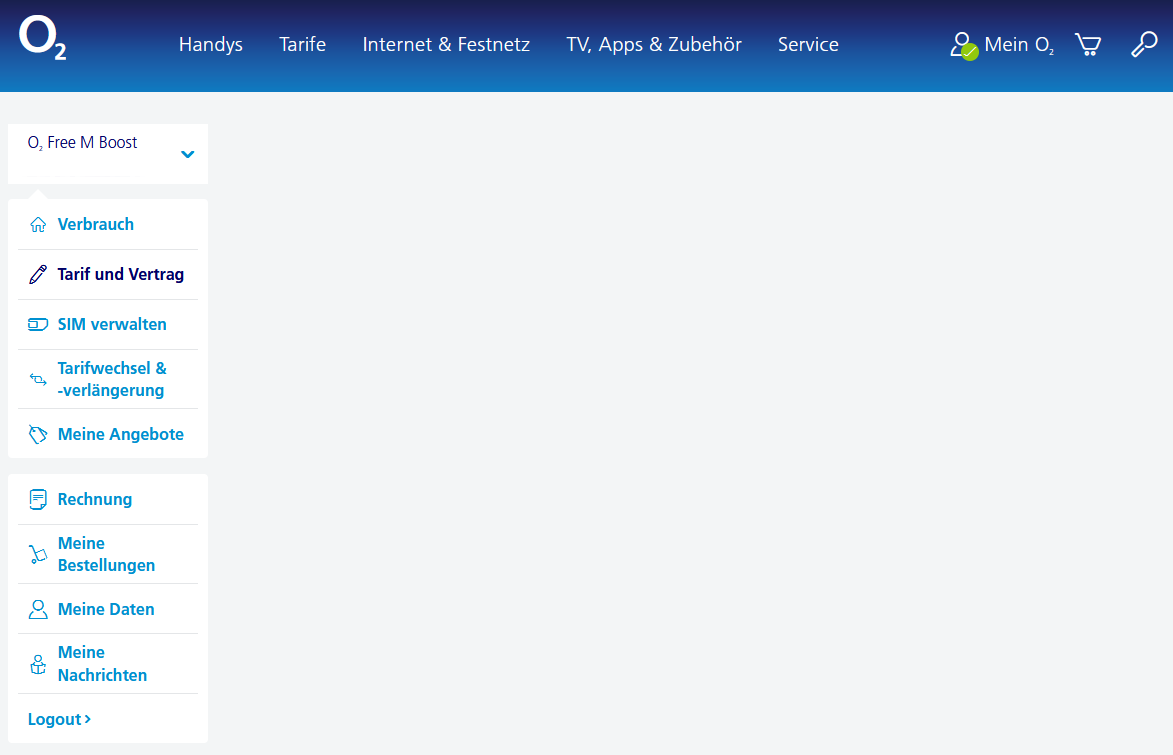
Task: Click the pencil icon beside Tarif und Vertrag
Action: 37,275
